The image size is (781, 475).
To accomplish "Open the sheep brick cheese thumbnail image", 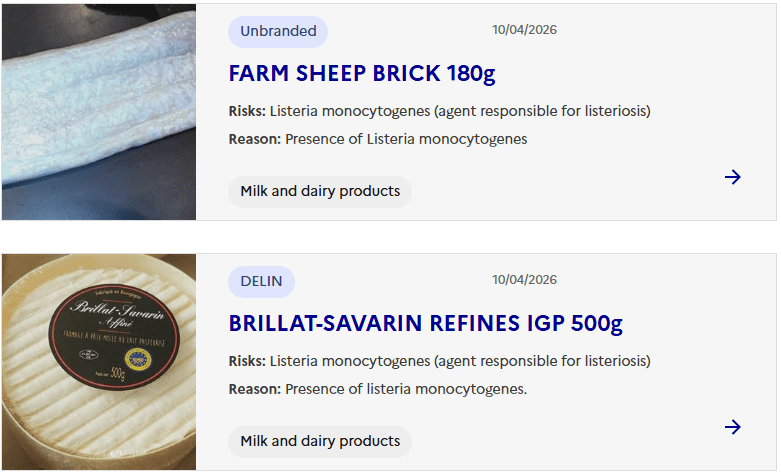I will [x=99, y=111].
